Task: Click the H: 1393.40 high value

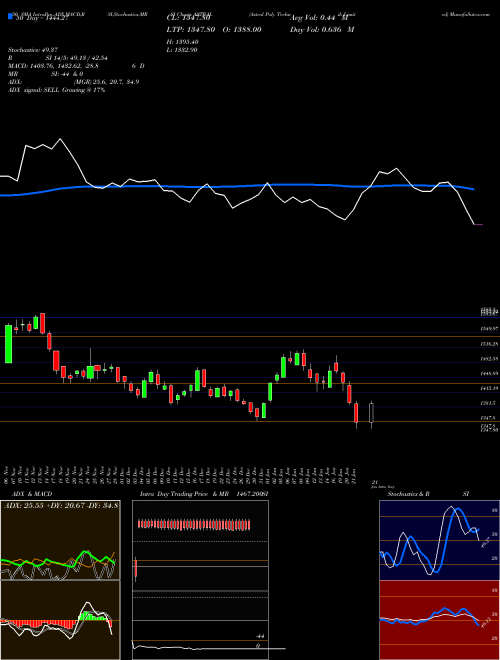Action: pyautogui.click(x=183, y=42)
